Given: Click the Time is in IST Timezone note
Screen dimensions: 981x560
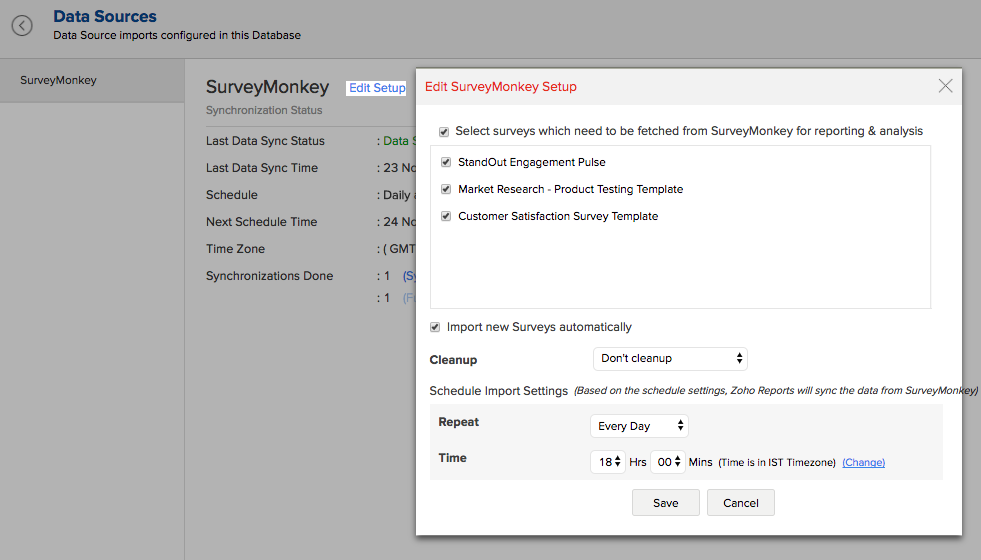Looking at the screenshot, I should coord(776,462).
